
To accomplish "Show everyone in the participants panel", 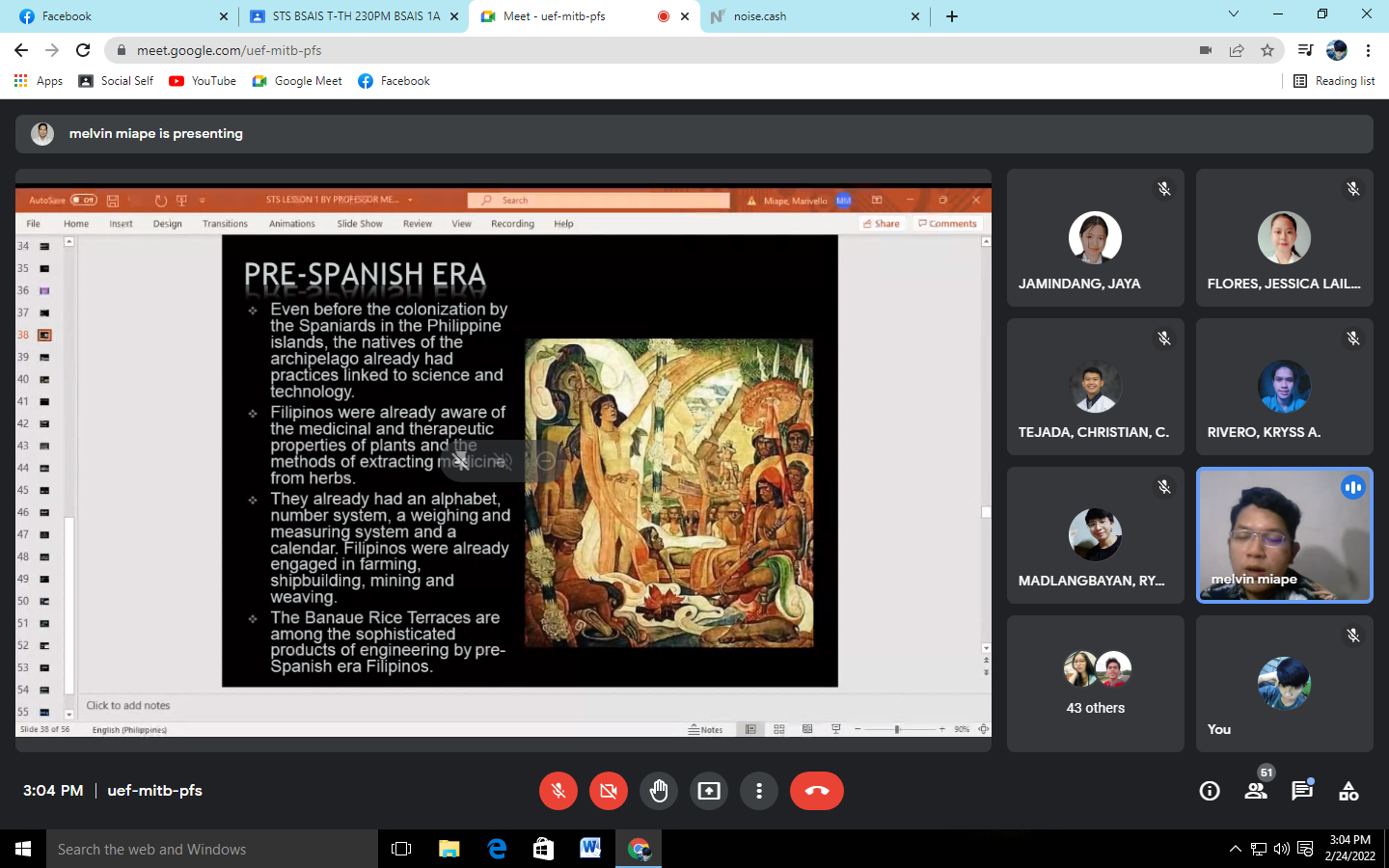I will (1256, 791).
